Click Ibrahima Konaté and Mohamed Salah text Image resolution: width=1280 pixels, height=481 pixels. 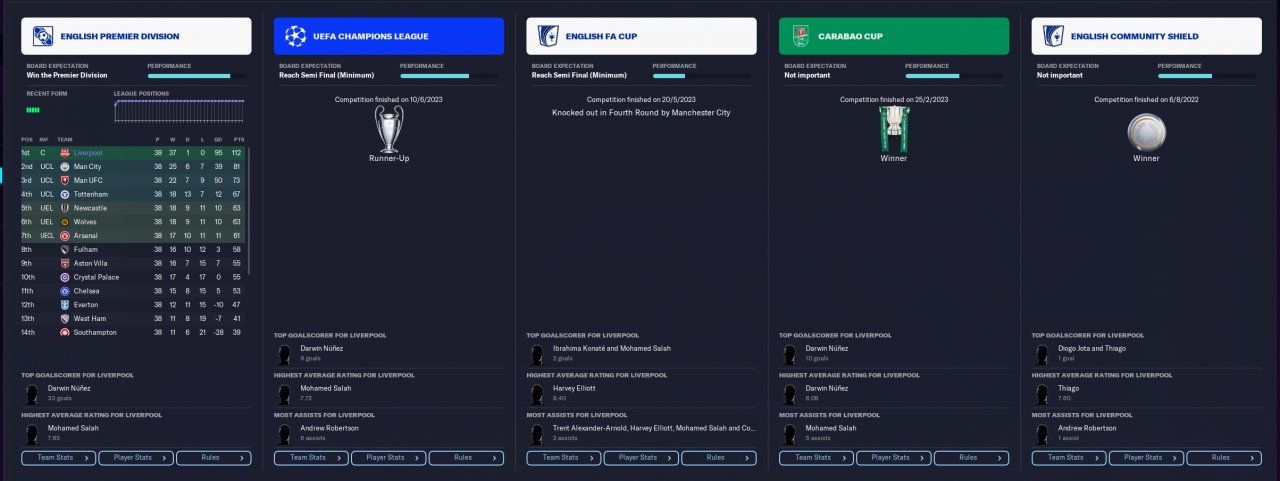click(x=612, y=348)
